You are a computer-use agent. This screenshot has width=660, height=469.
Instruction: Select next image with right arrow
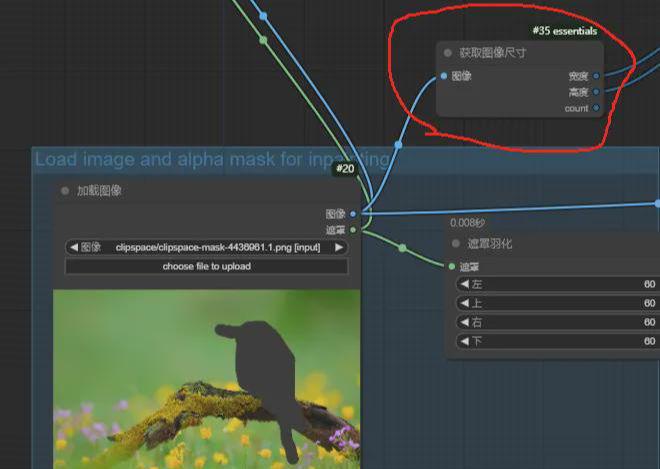[339, 247]
